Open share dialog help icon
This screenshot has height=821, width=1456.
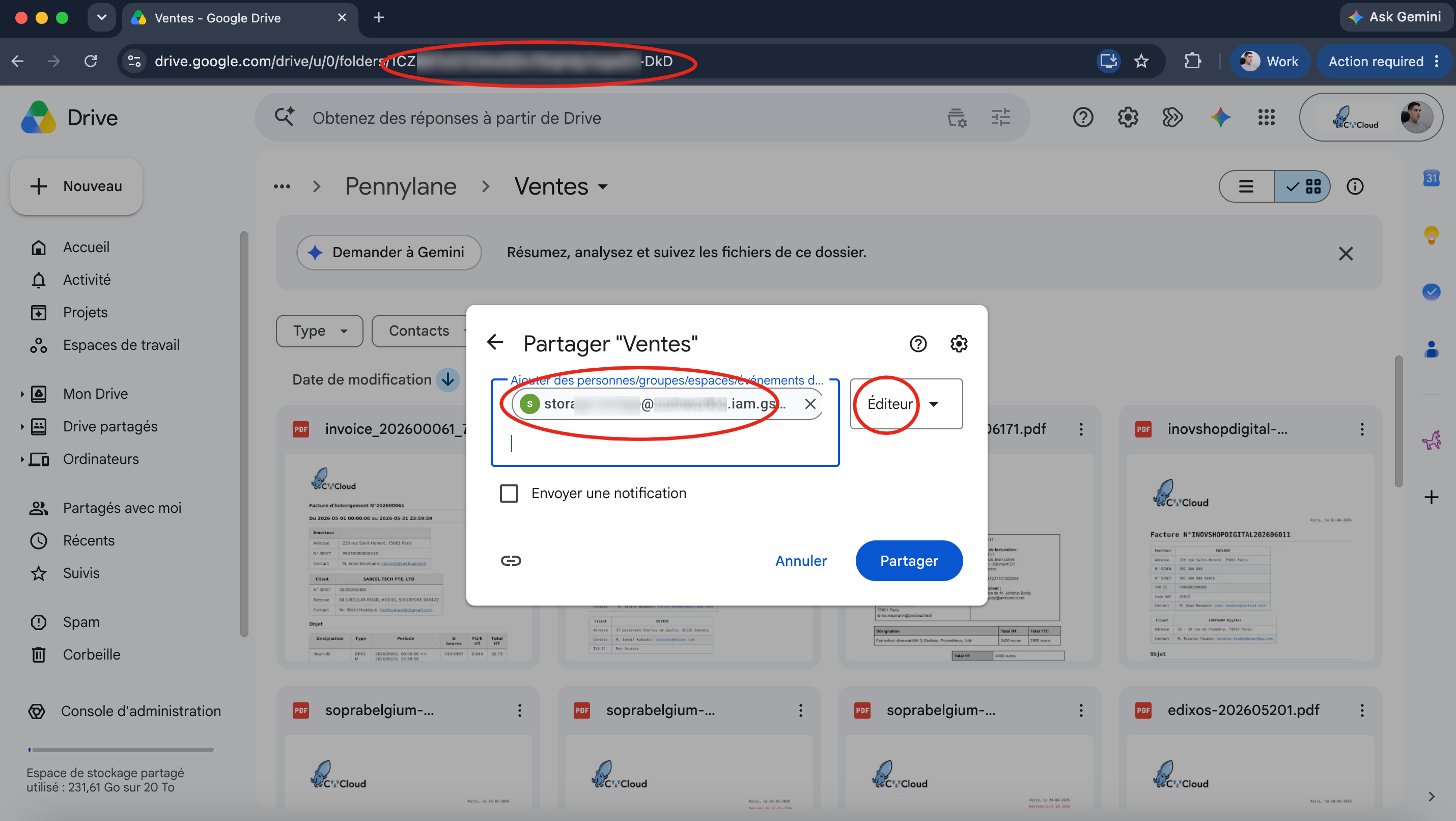[918, 343]
